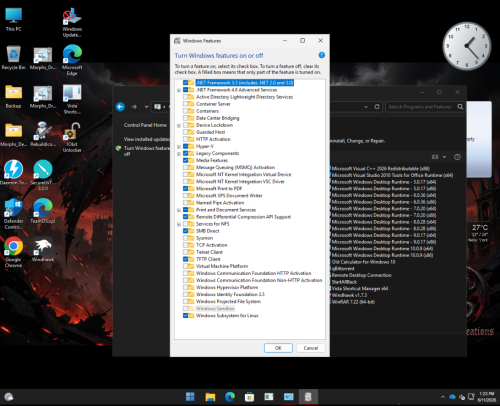Click the help icon in Programs and Features
The height and width of the screenshot is (406, 500).
pyautogui.click(x=457, y=157)
